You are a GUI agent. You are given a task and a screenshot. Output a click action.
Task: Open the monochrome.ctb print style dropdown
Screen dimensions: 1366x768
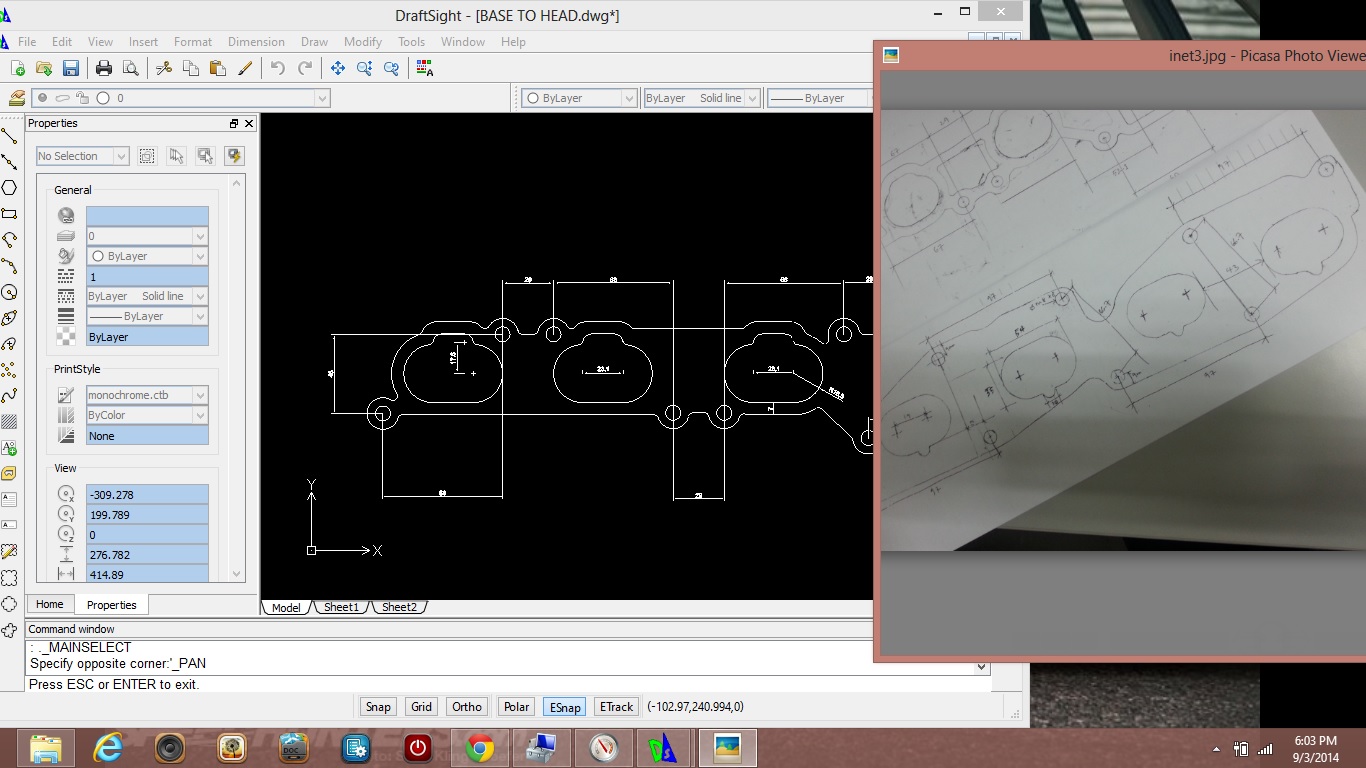click(147, 395)
